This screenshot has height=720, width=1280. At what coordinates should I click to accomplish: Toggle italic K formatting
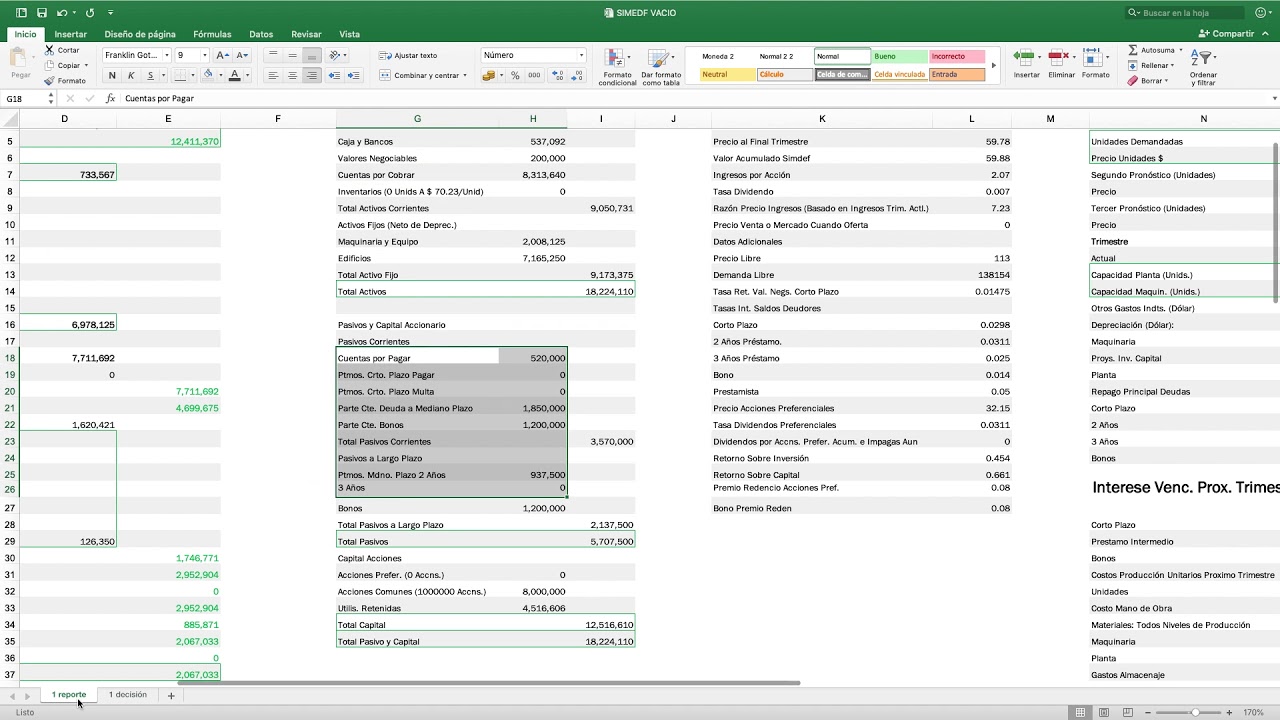131,76
